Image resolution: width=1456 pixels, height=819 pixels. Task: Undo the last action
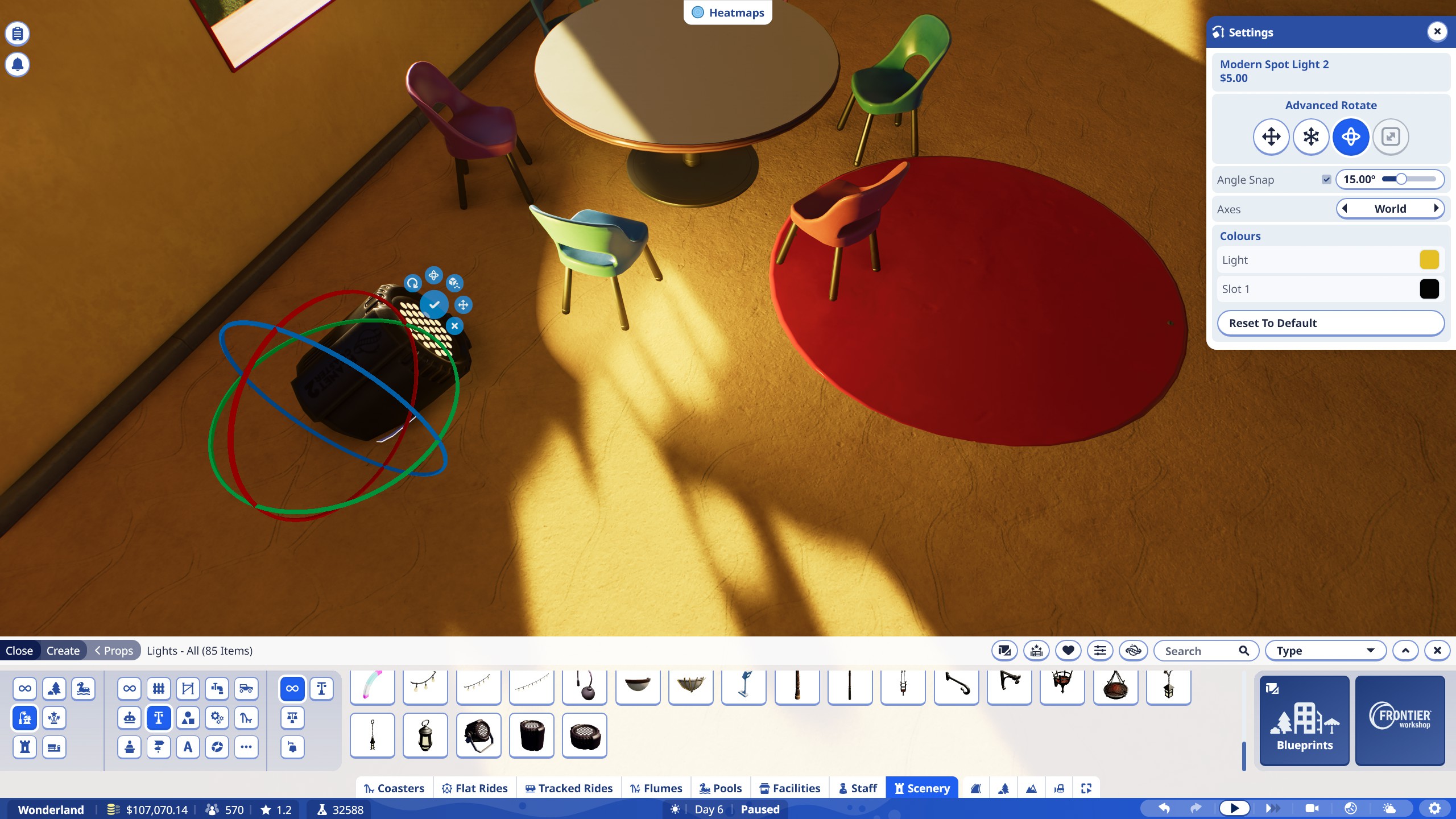[x=1164, y=809]
